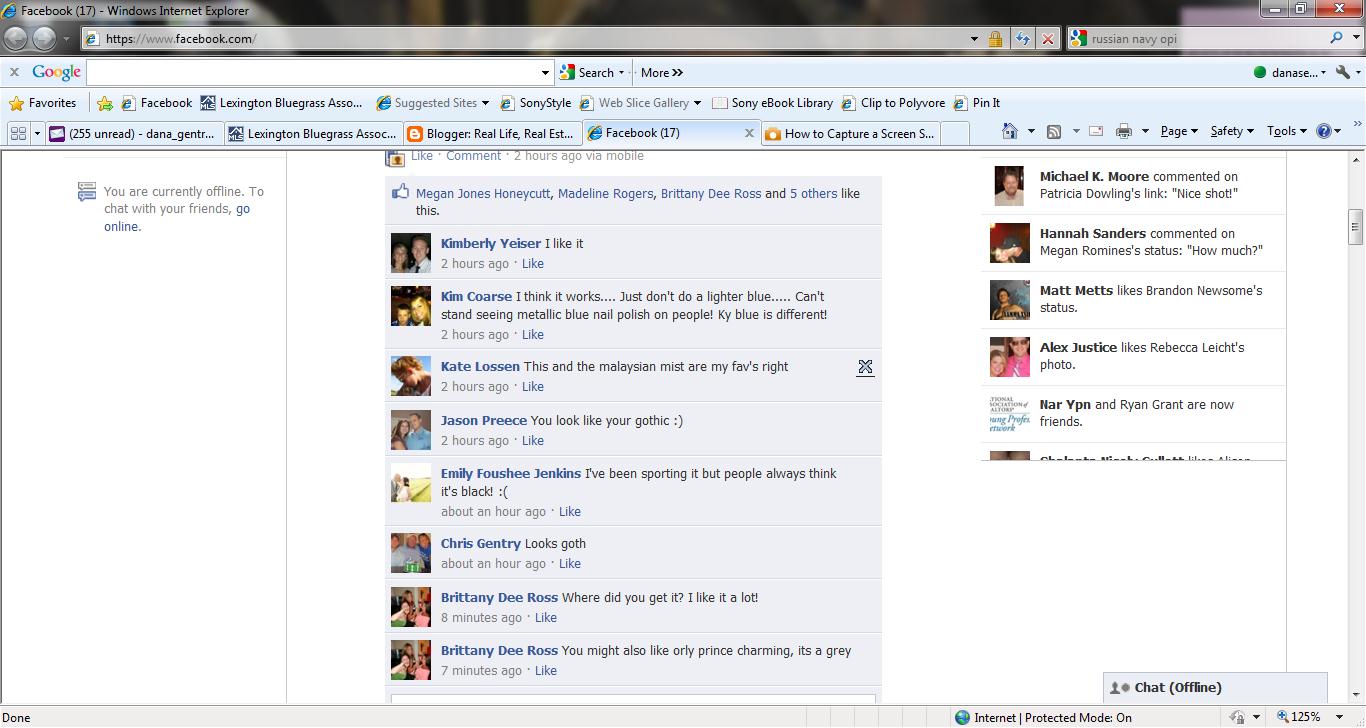Viewport: 1366px width, 728px height.
Task: Expand the Suggested Sites dropdown
Action: [x=485, y=102]
